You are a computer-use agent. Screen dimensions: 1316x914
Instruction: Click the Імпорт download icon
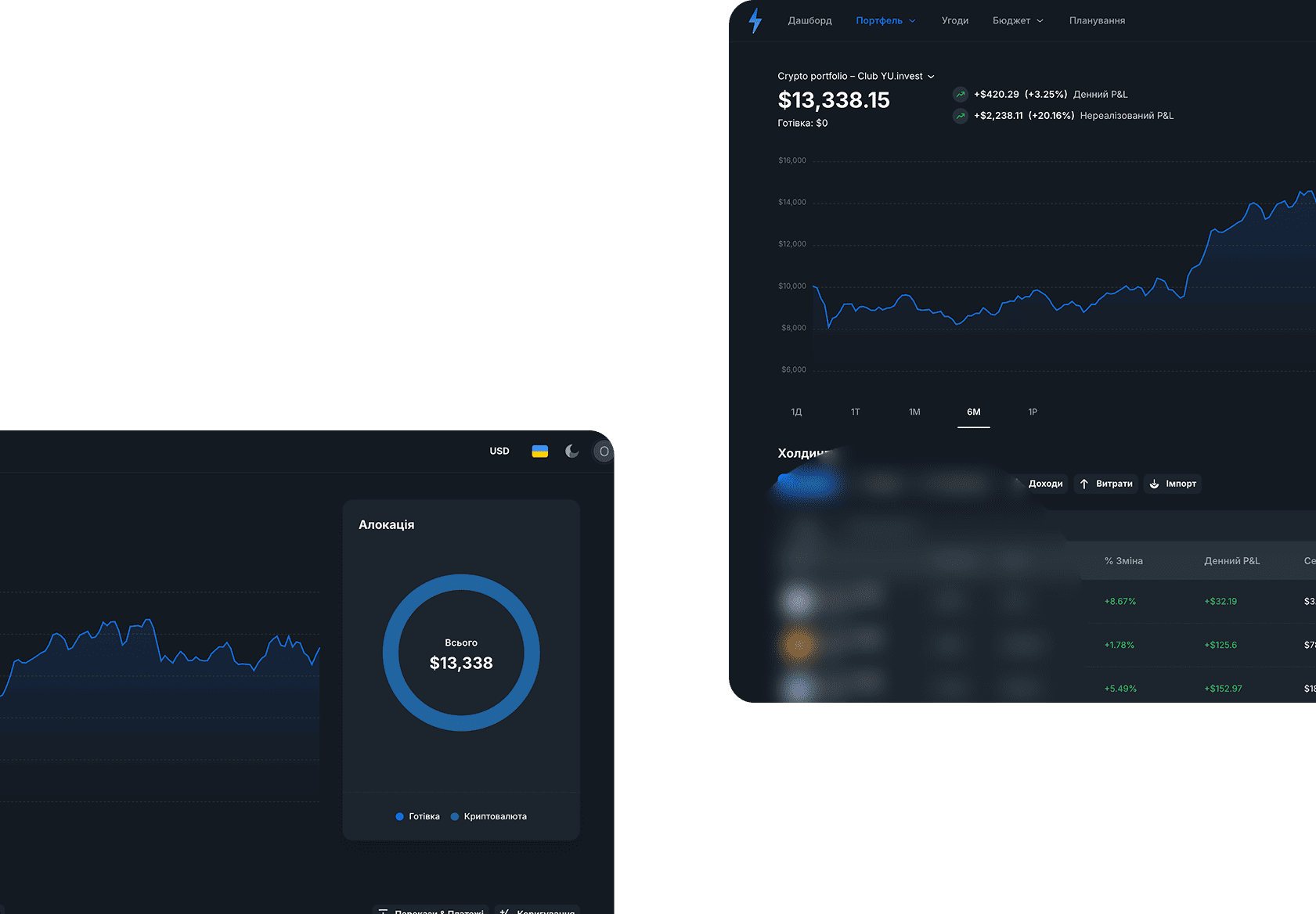pyautogui.click(x=1154, y=484)
